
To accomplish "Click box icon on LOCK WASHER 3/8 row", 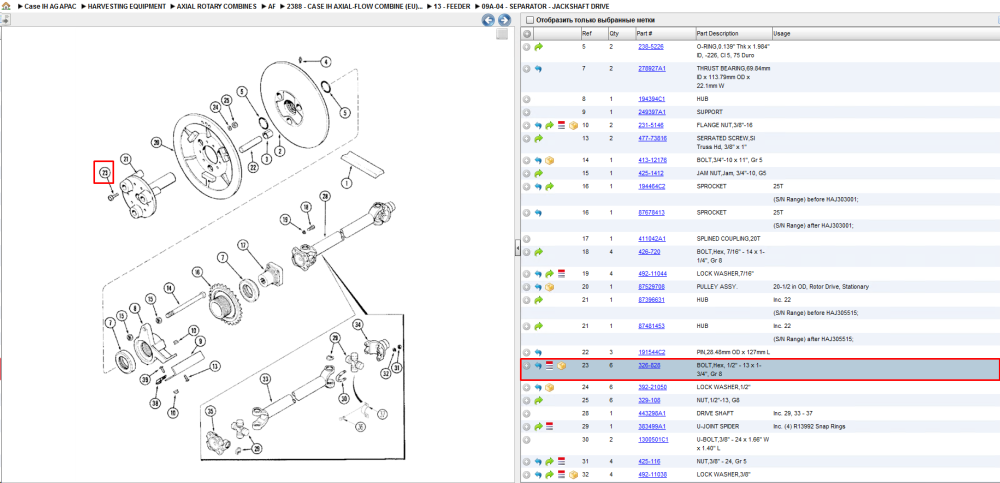I will [573, 475].
